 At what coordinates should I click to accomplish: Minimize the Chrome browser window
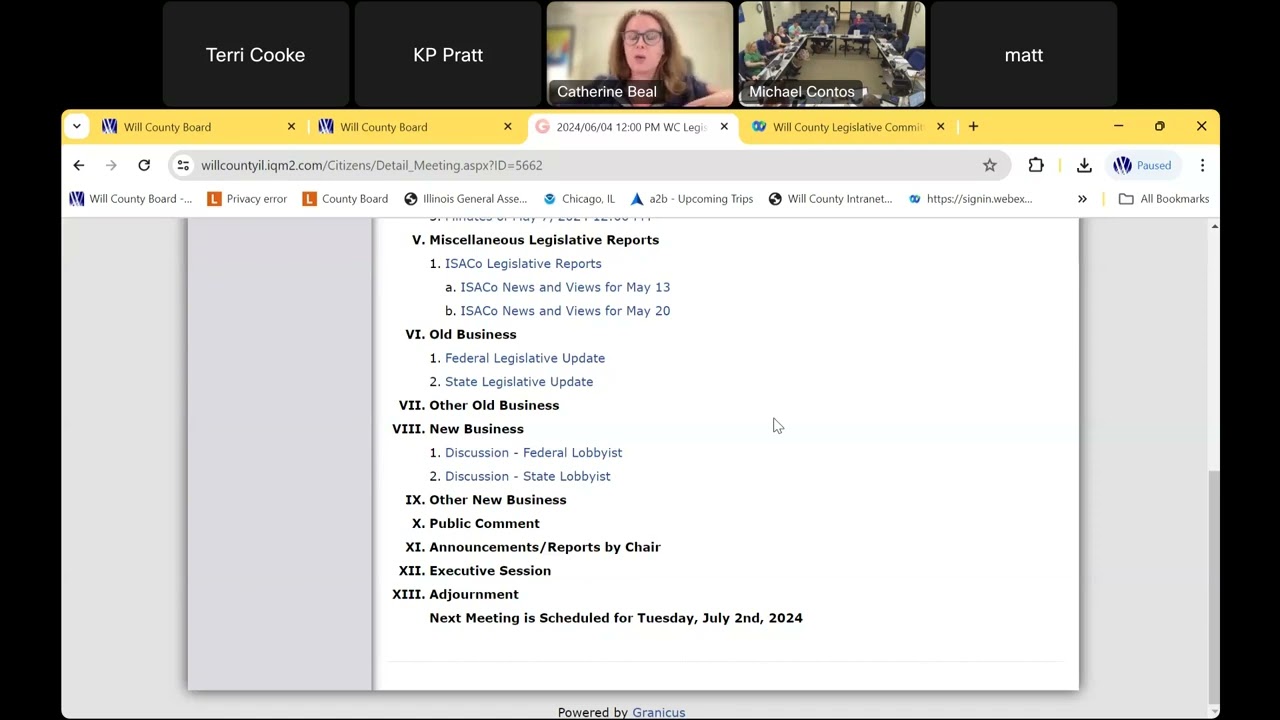[x=1118, y=126]
